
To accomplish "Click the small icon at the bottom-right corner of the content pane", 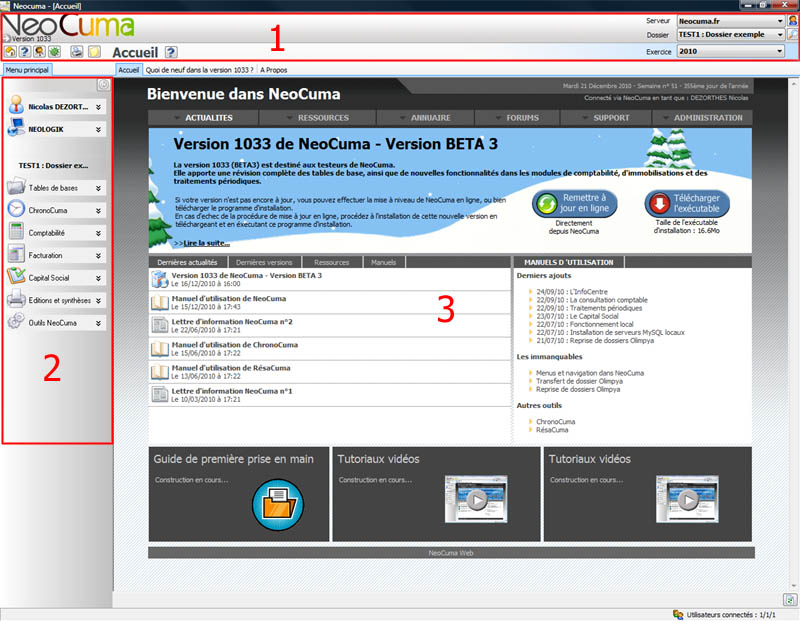I will click(x=789, y=600).
